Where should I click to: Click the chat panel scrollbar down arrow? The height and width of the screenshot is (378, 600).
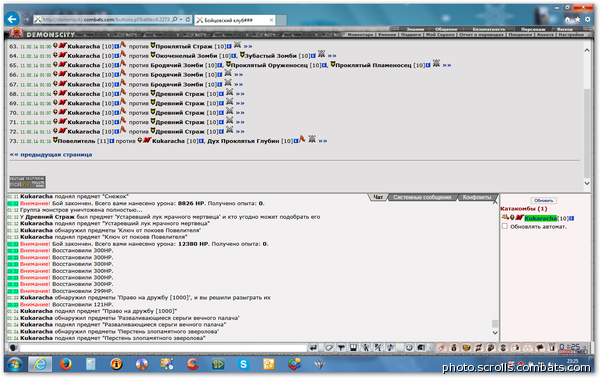click(494, 333)
